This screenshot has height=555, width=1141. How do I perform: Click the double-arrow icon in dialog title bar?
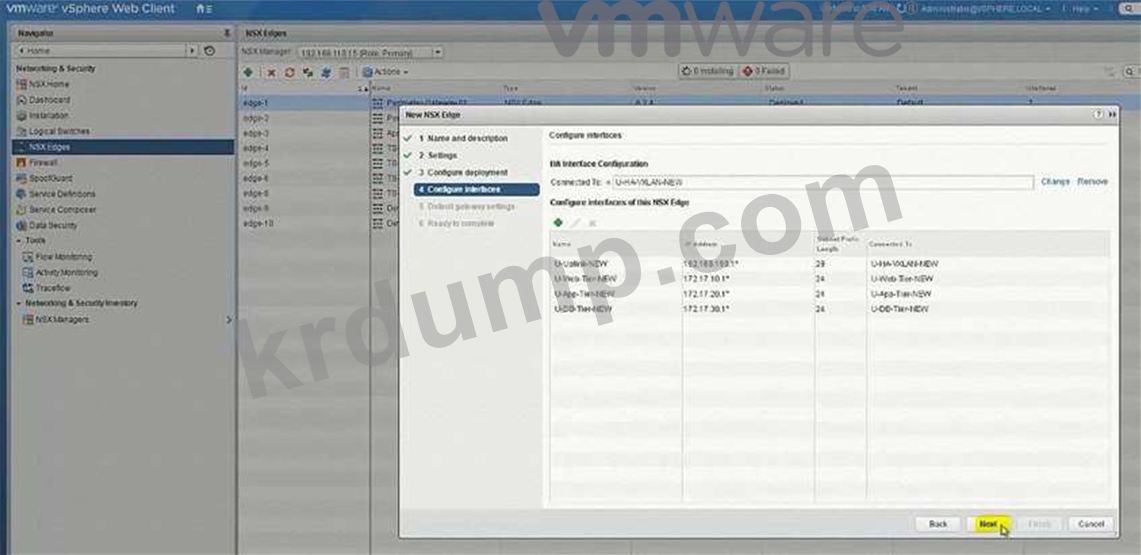(x=1112, y=114)
